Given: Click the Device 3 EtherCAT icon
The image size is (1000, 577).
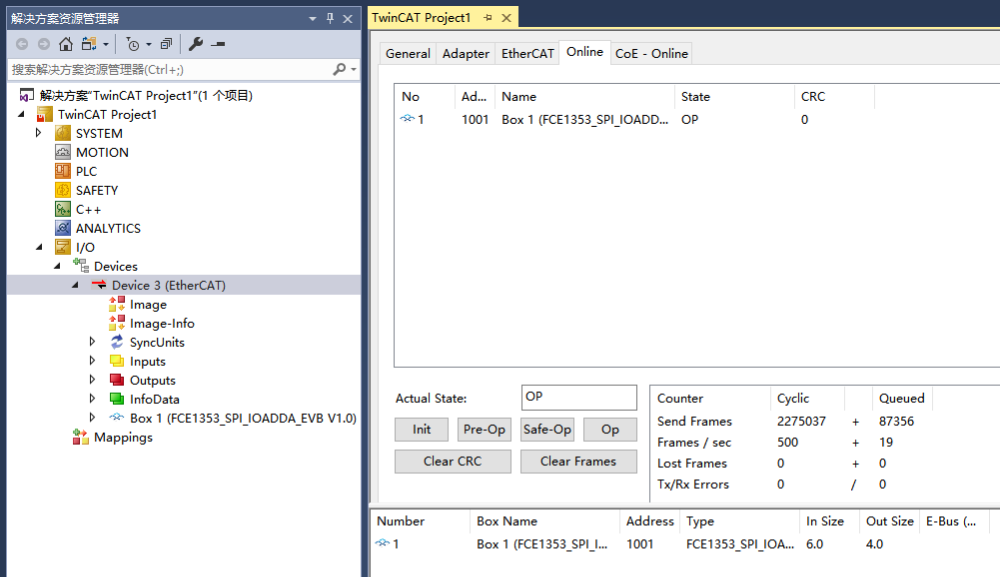Looking at the screenshot, I should pos(99,285).
